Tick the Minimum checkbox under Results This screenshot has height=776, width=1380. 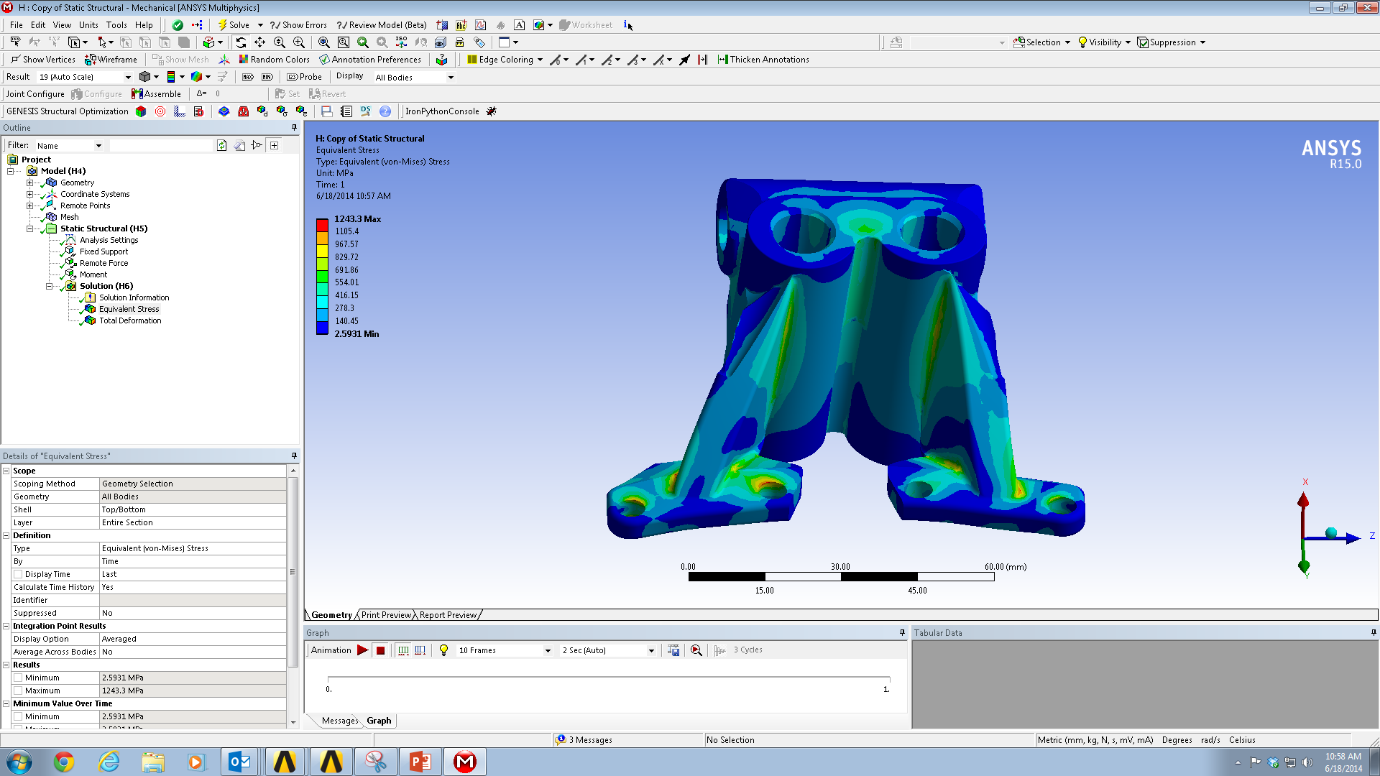18,678
